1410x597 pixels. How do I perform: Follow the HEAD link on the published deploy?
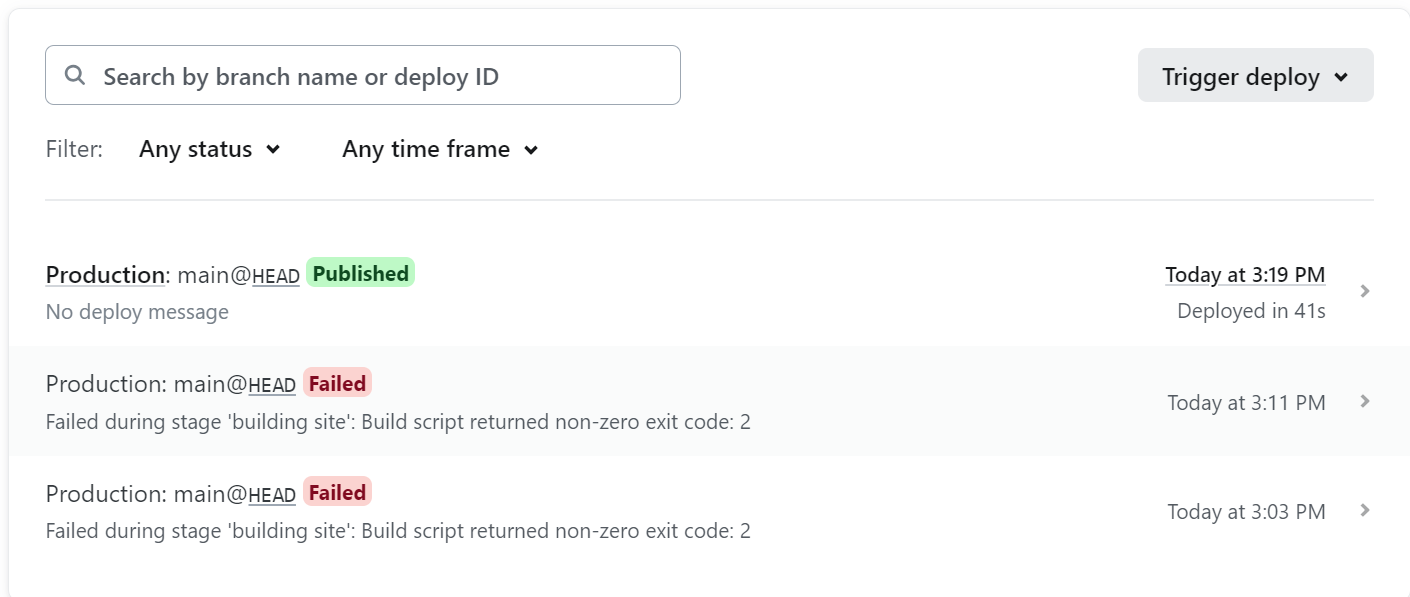[276, 276]
